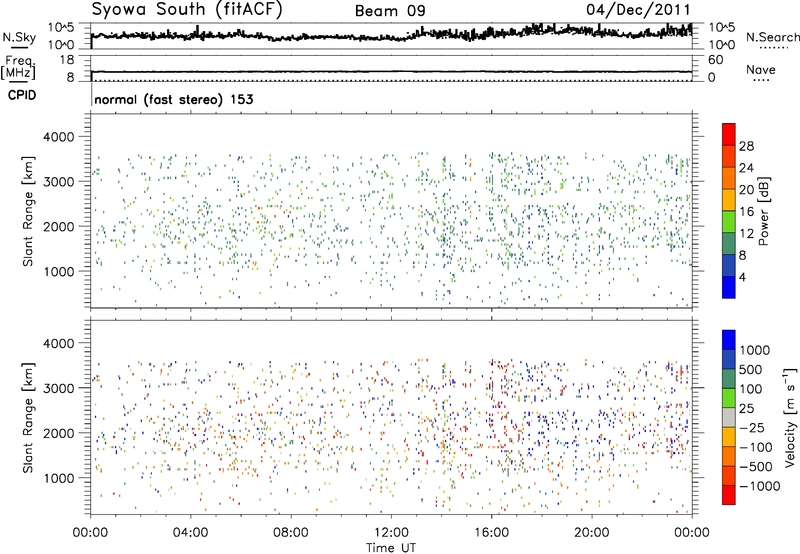Click the '60' Nave axis value
The height and width of the screenshot is (554, 800).
coord(715,60)
